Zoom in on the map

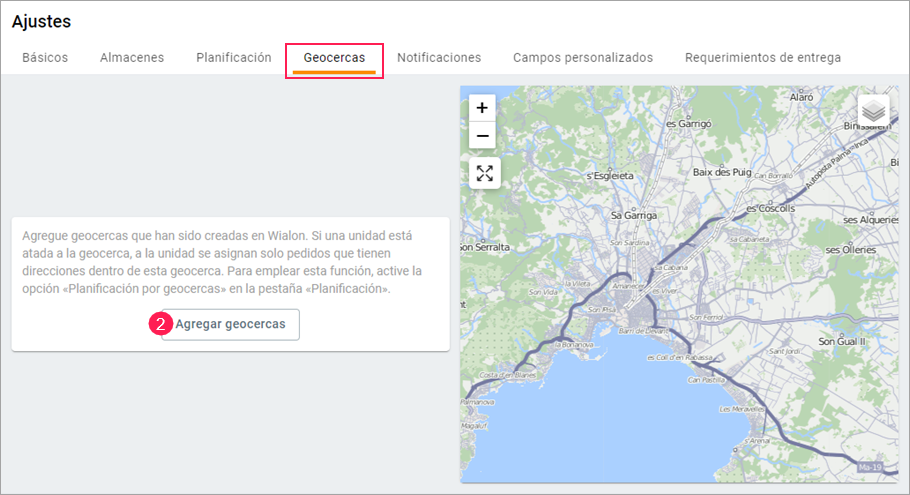[x=482, y=108]
